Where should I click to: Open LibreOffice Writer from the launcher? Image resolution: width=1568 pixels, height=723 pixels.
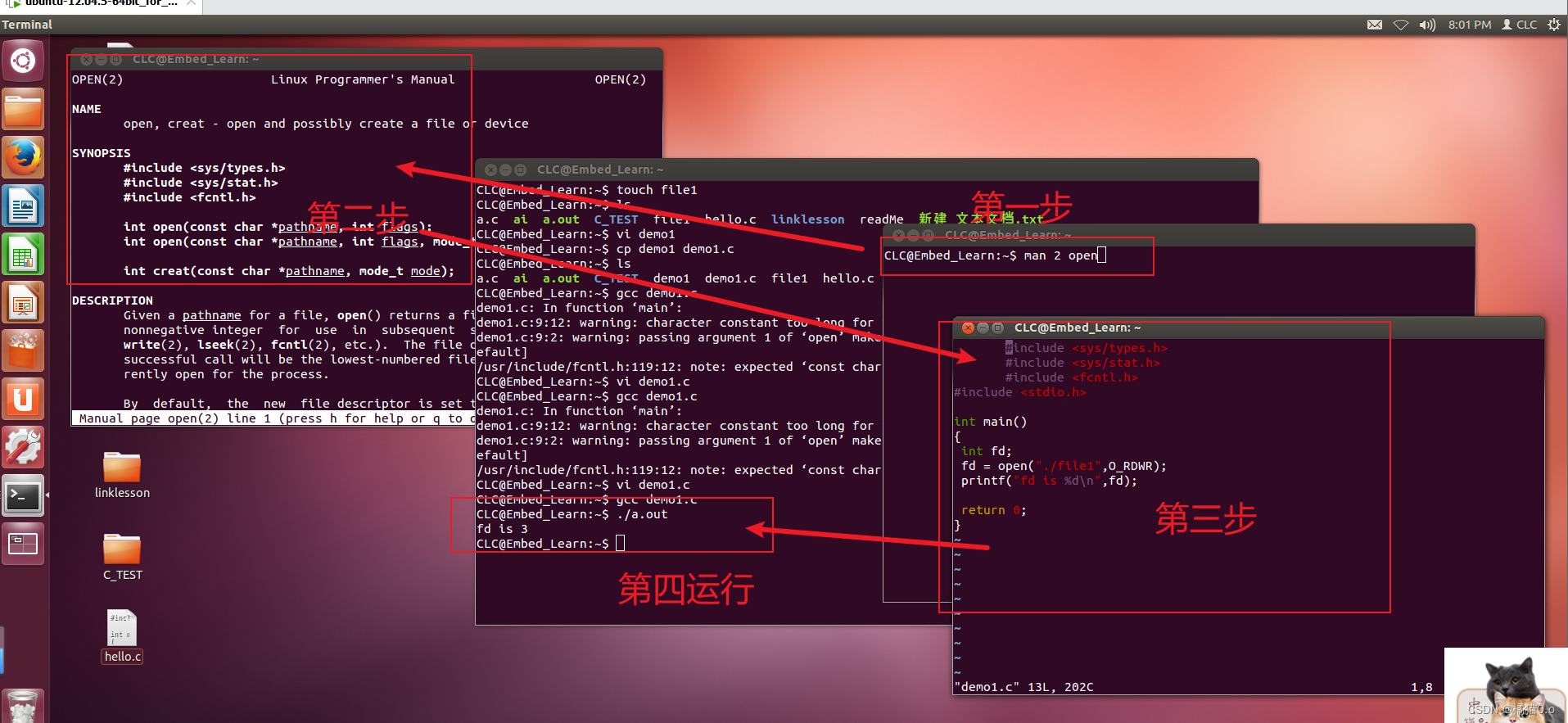point(23,206)
